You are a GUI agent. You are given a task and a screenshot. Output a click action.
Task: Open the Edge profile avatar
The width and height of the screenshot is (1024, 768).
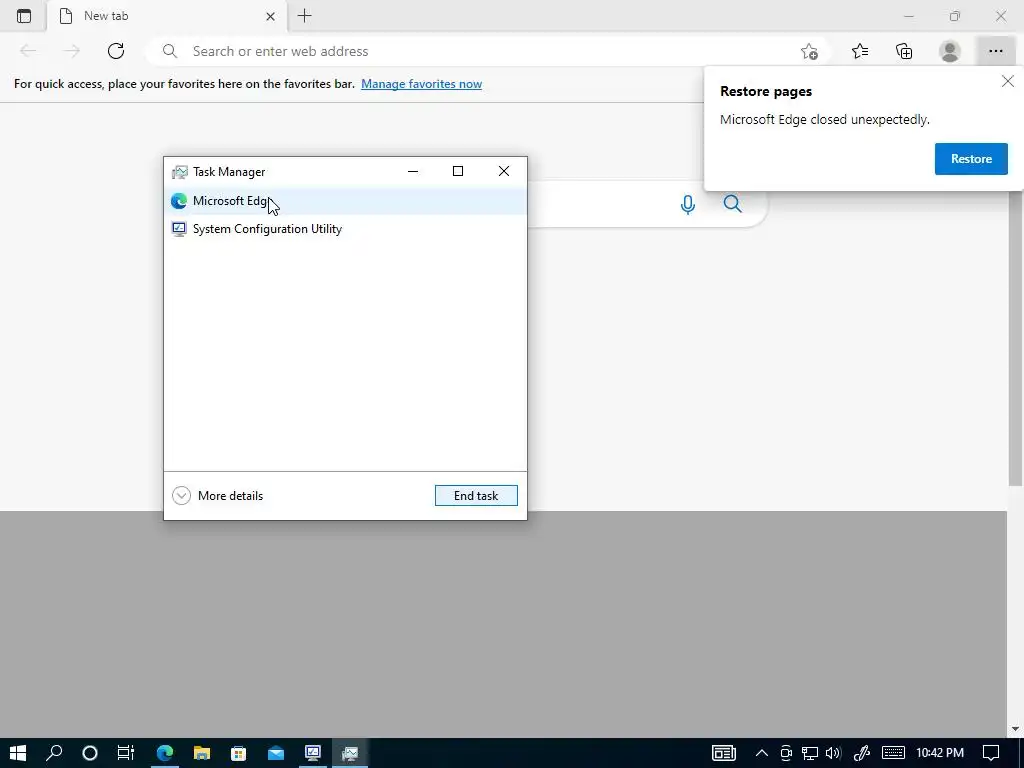(950, 51)
